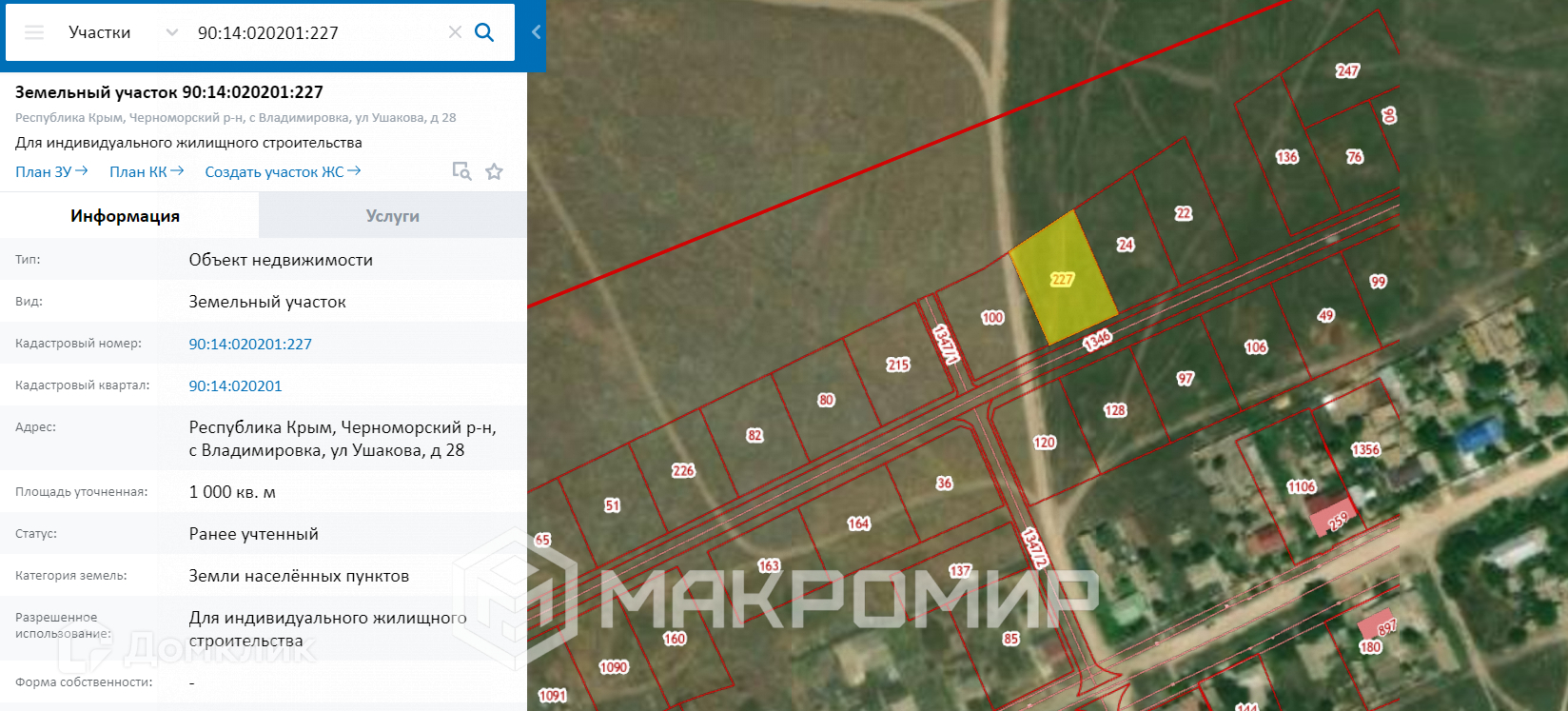
Task: Focus the cadastral number search field
Action: [316, 32]
